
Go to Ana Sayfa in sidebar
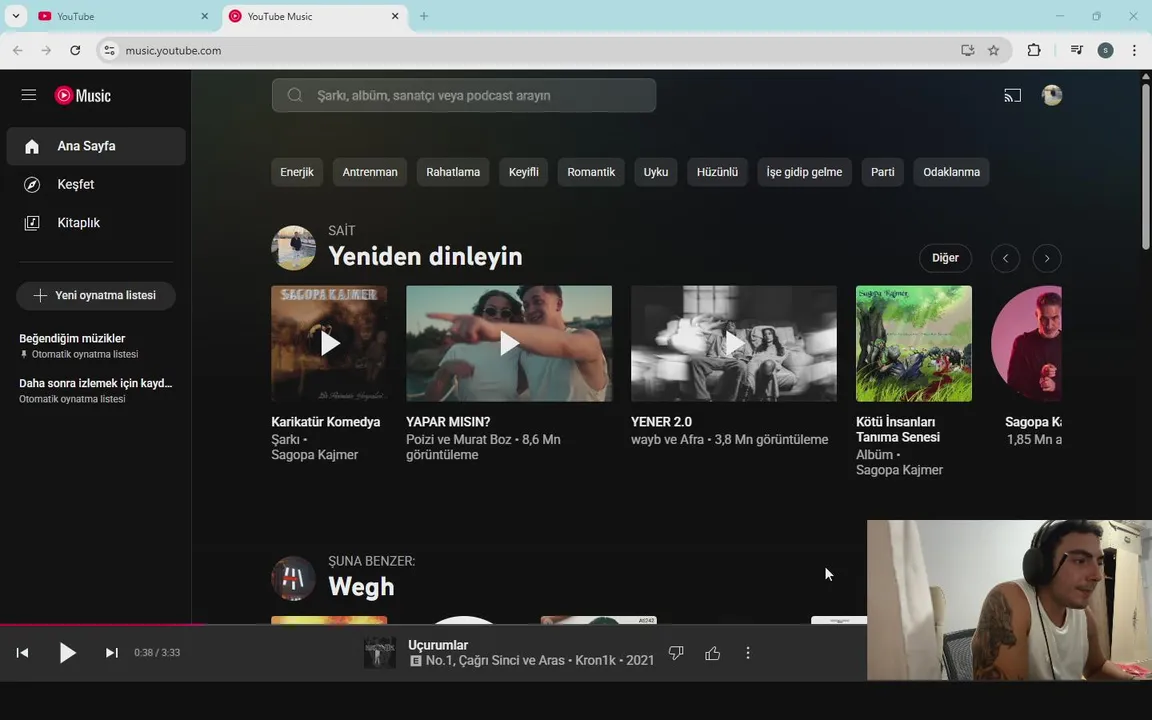(x=96, y=146)
